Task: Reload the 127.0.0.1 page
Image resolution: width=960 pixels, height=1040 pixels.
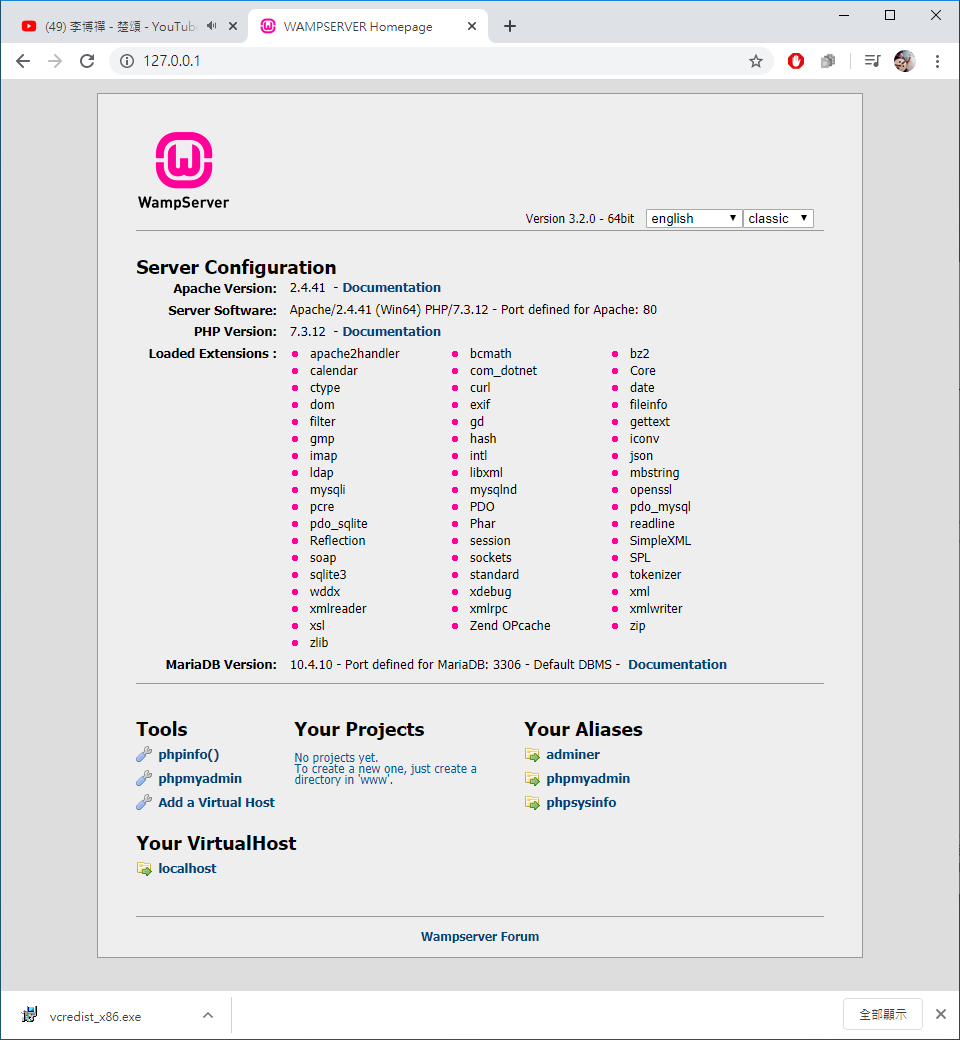Action: 87,61
